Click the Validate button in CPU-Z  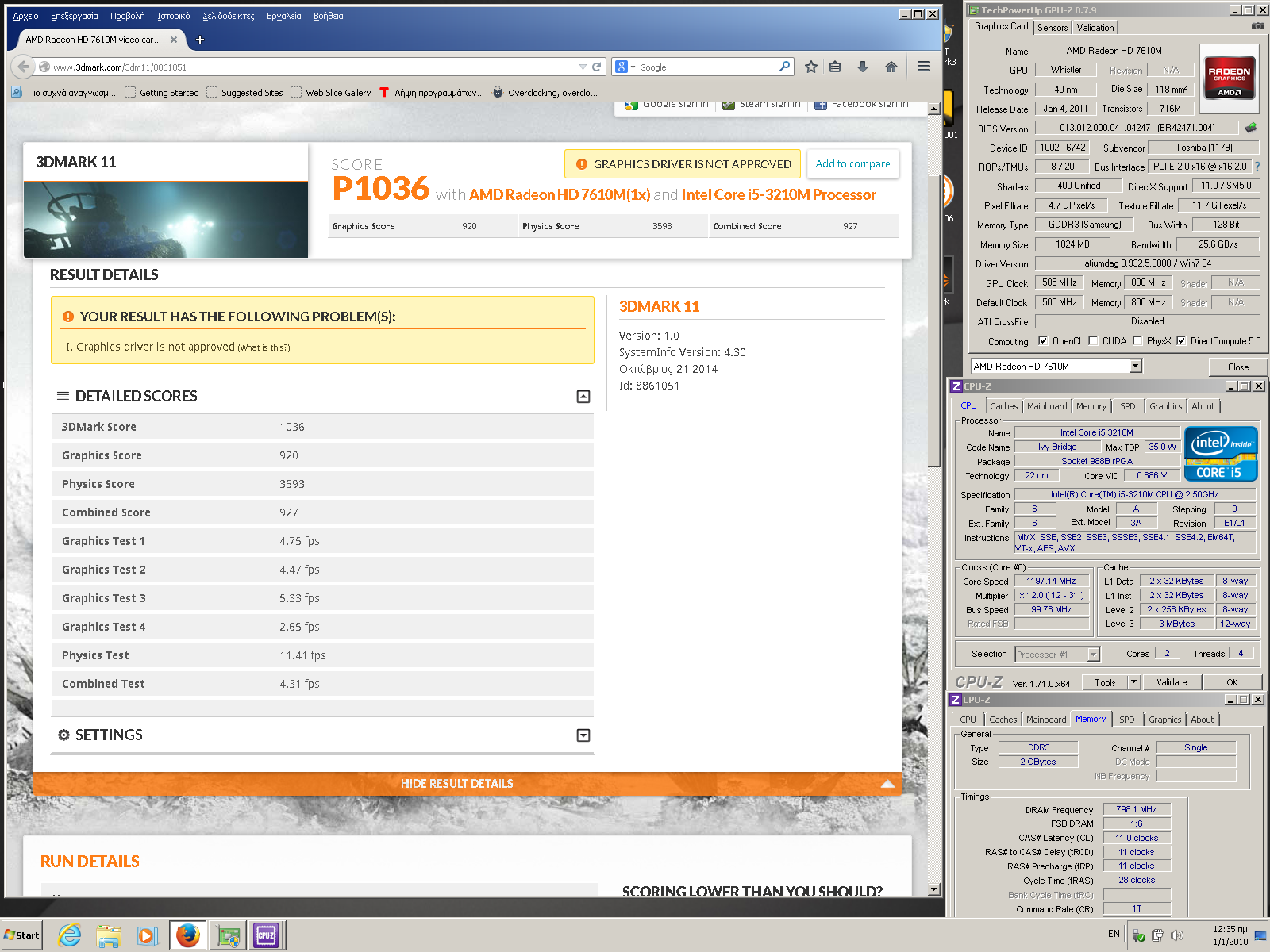pyautogui.click(x=1172, y=682)
